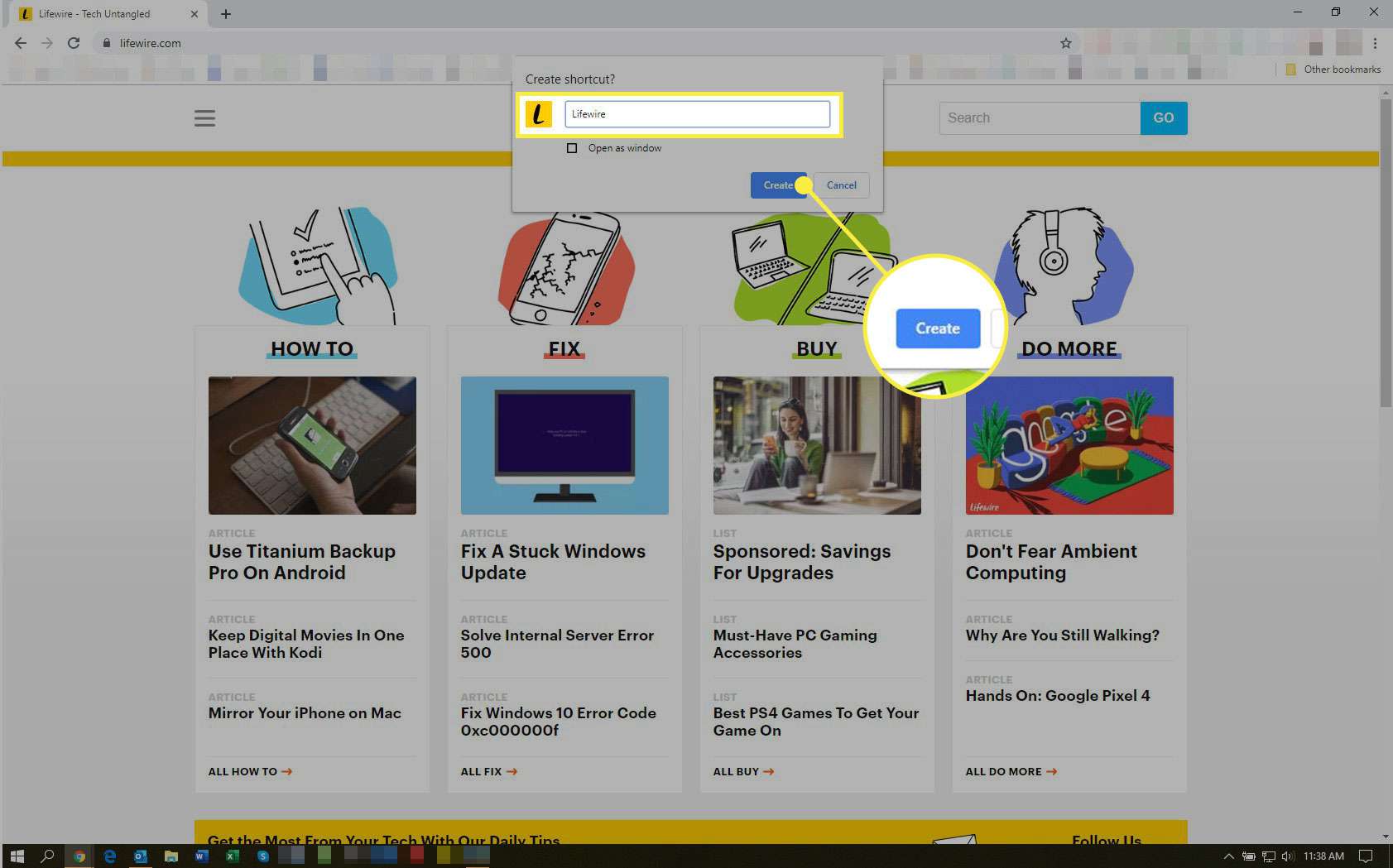Open the DO MORE category heading
This screenshot has width=1393, height=868.
click(1069, 349)
